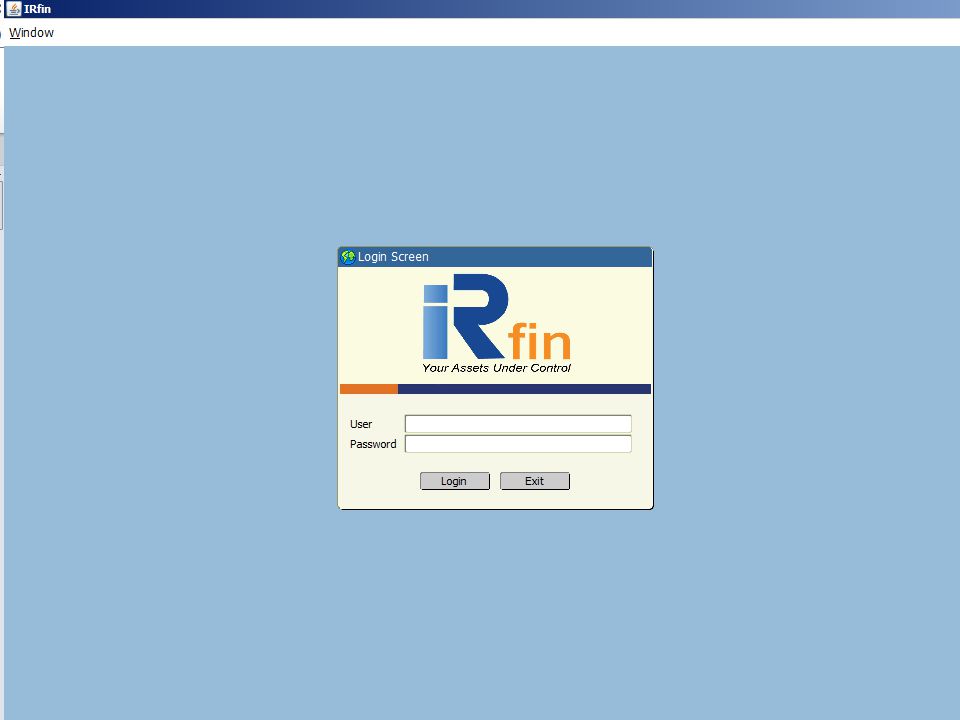
Task: Click the Login Screen title bar
Action: coord(495,257)
